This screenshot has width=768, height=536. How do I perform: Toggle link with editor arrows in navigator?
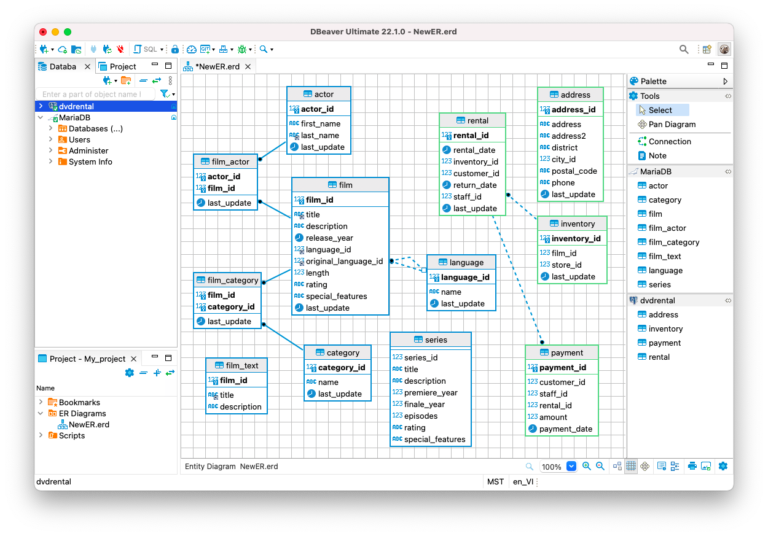click(156, 80)
